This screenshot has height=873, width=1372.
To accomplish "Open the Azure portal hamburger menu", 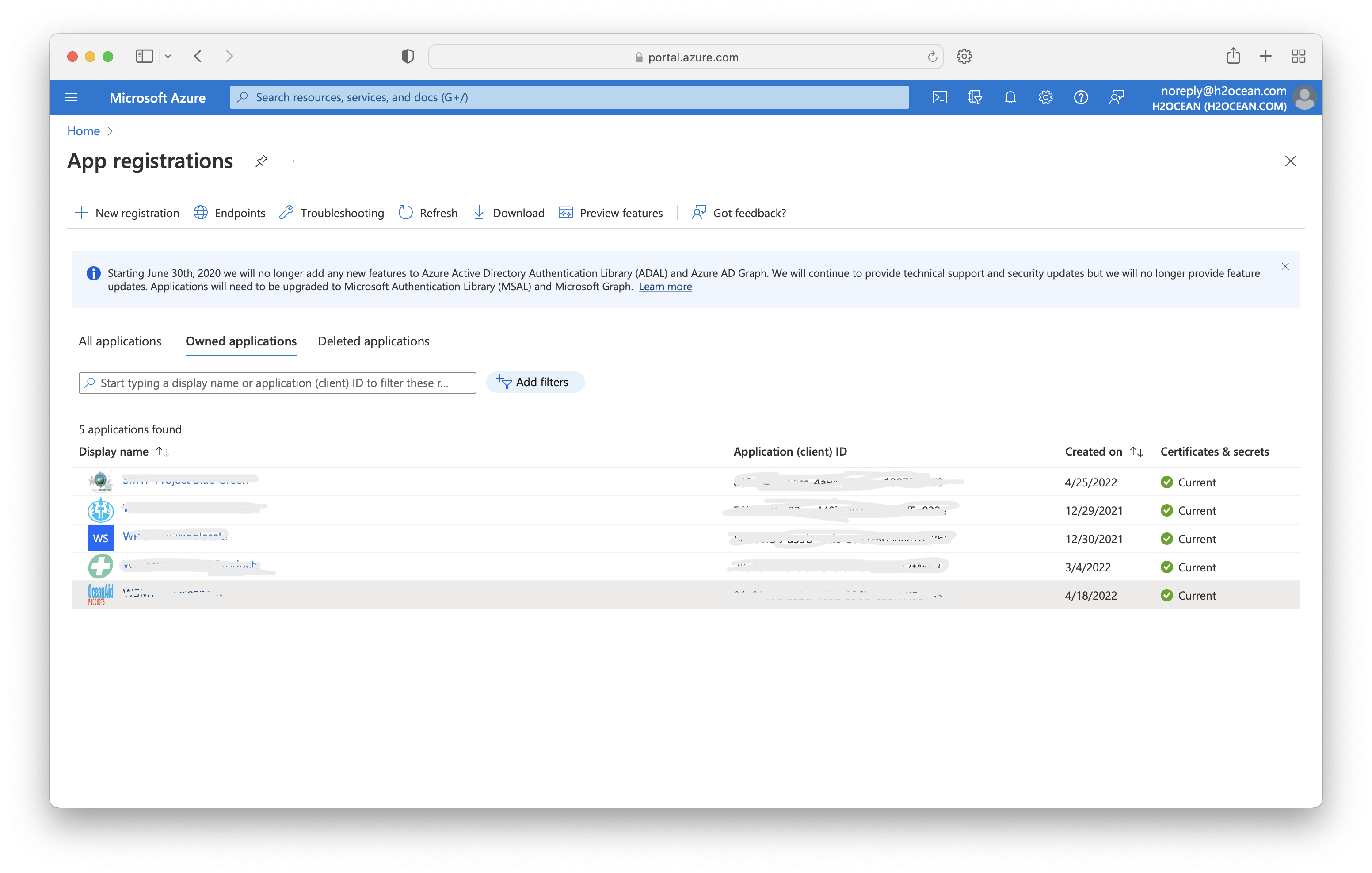I will tap(71, 97).
